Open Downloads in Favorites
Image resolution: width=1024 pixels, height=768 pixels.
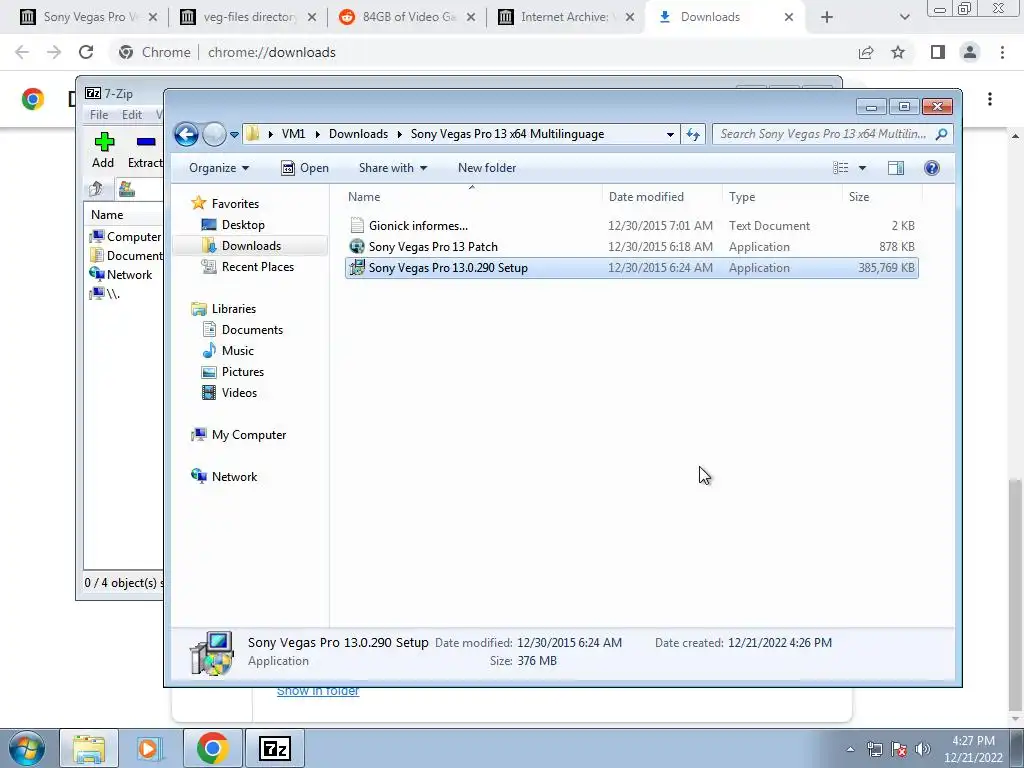tap(251, 246)
